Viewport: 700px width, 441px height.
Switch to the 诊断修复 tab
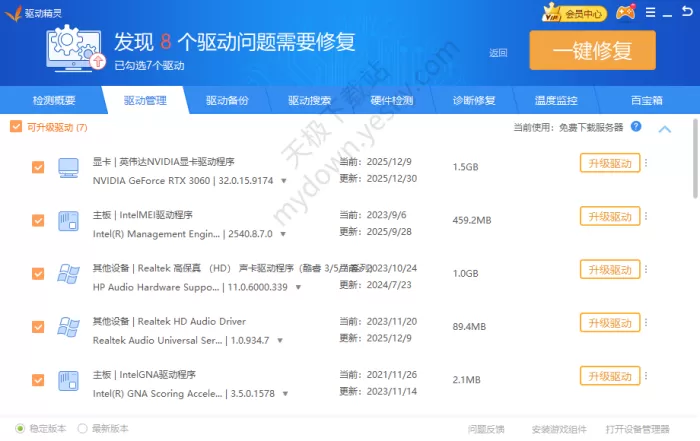(x=474, y=100)
